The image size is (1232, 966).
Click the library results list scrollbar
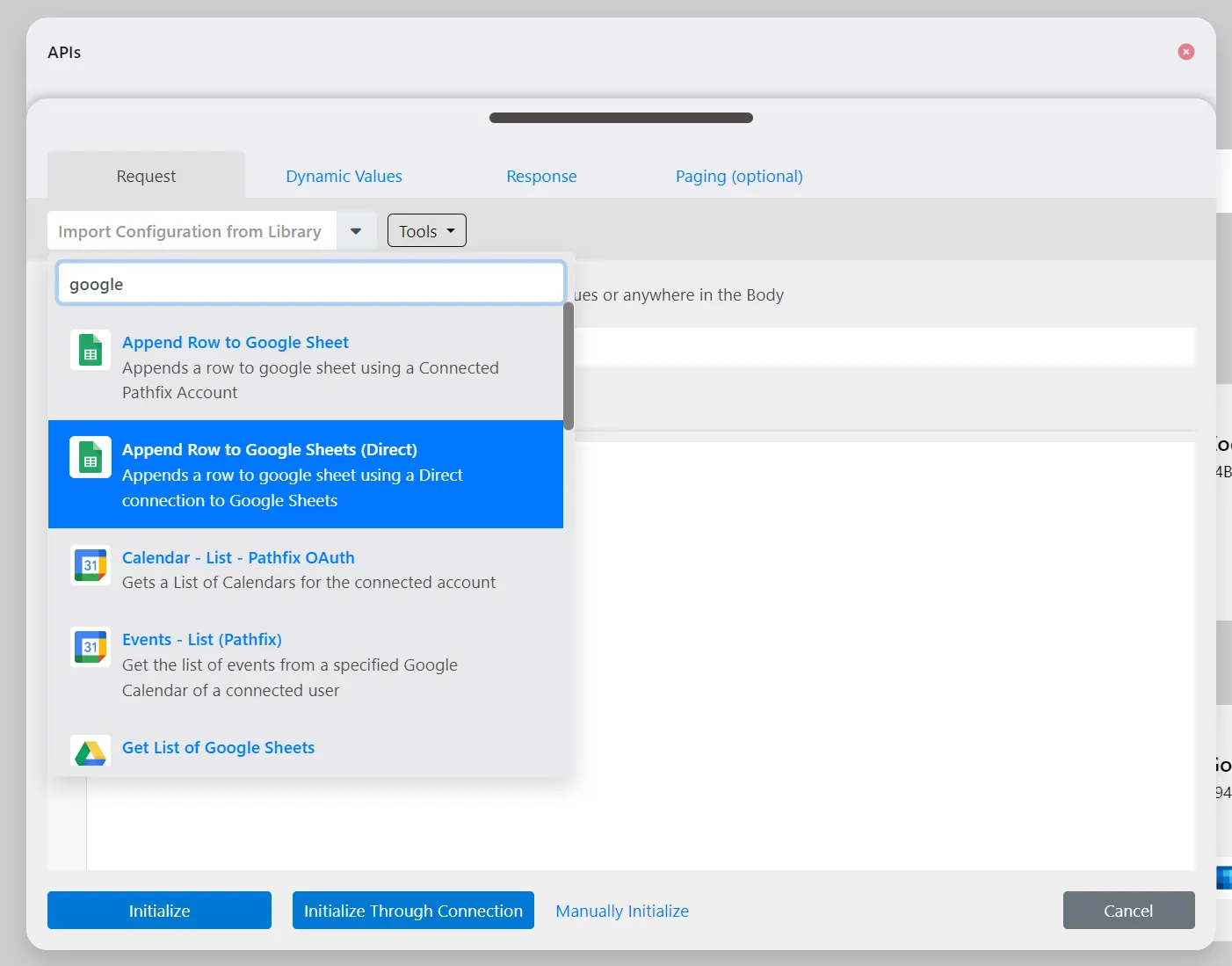coord(569,367)
